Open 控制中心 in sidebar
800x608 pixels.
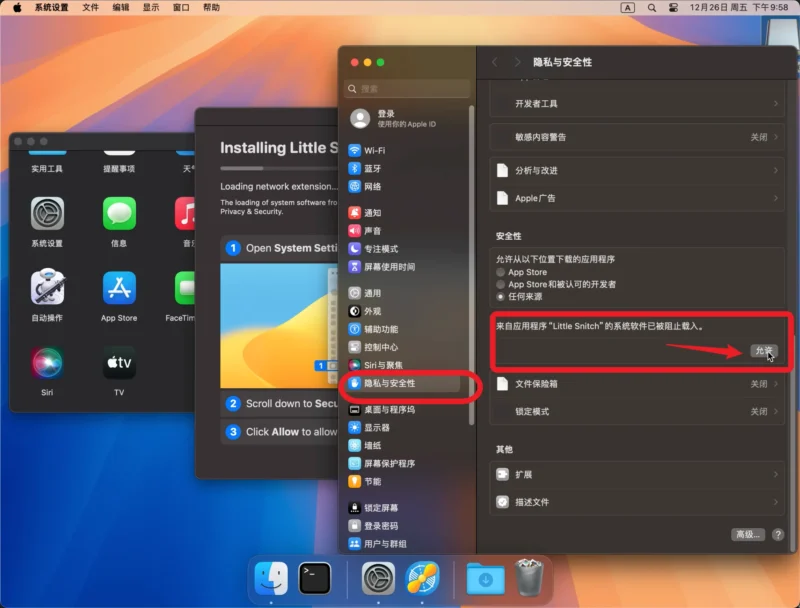coord(380,347)
